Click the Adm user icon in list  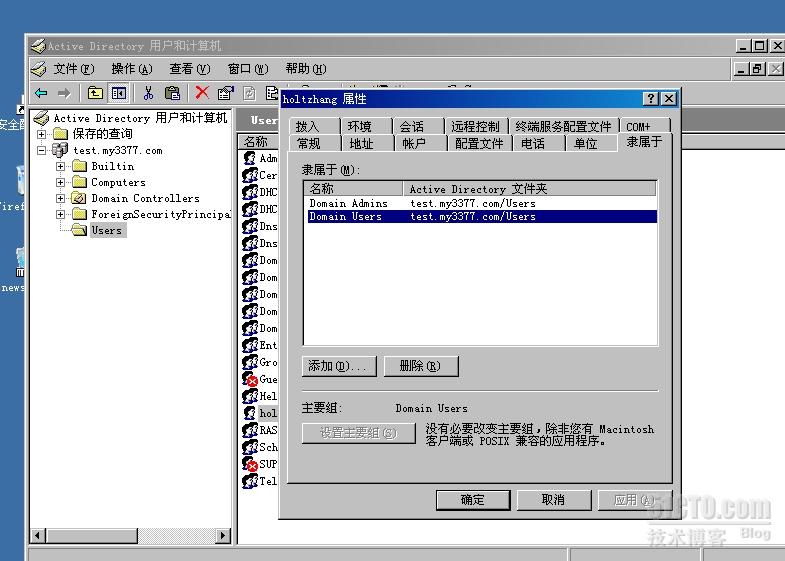[249, 159]
